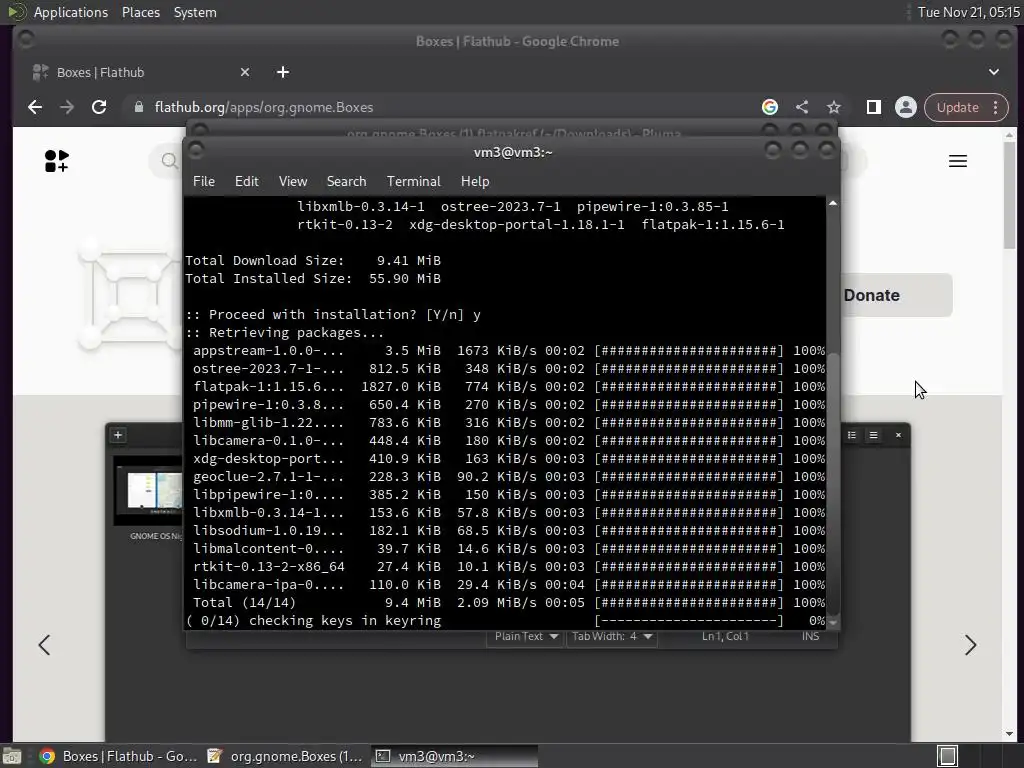Click the terminal window title vm3@vm3:~
This screenshot has width=1024, height=768.
[x=513, y=152]
